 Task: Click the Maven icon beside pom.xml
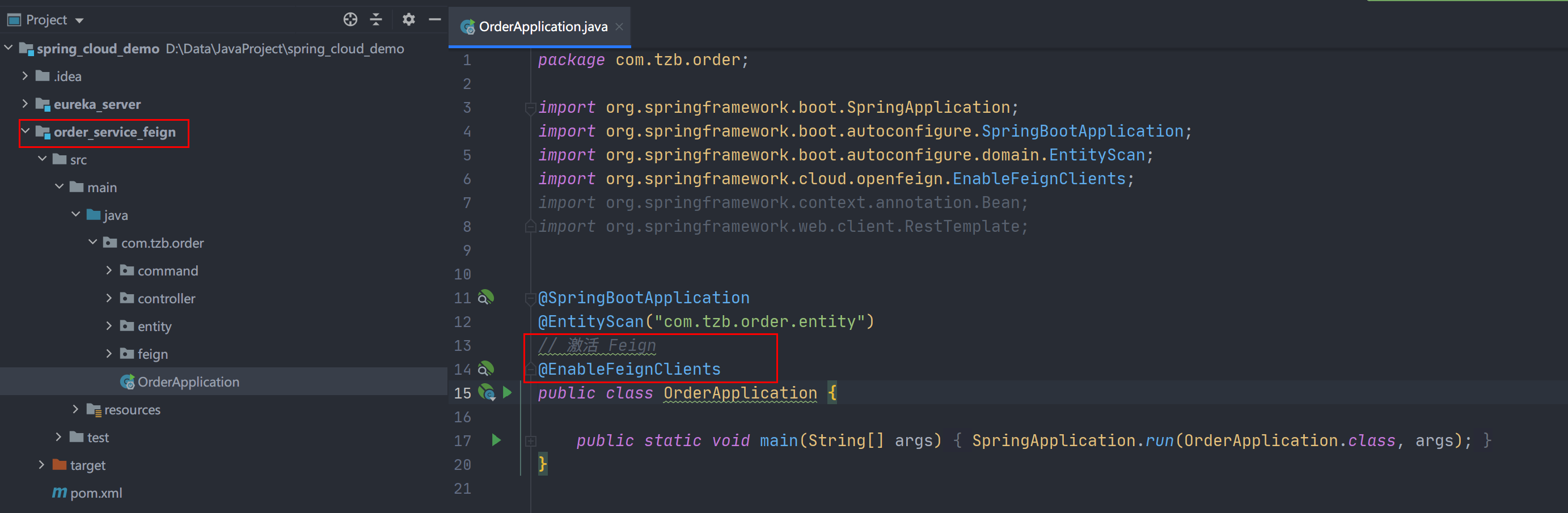pyautogui.click(x=60, y=492)
